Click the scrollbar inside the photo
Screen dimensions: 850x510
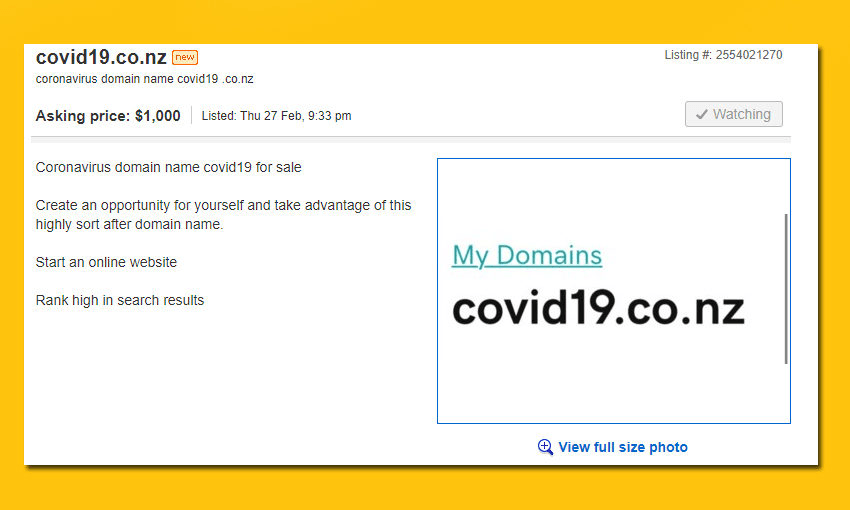(x=787, y=290)
